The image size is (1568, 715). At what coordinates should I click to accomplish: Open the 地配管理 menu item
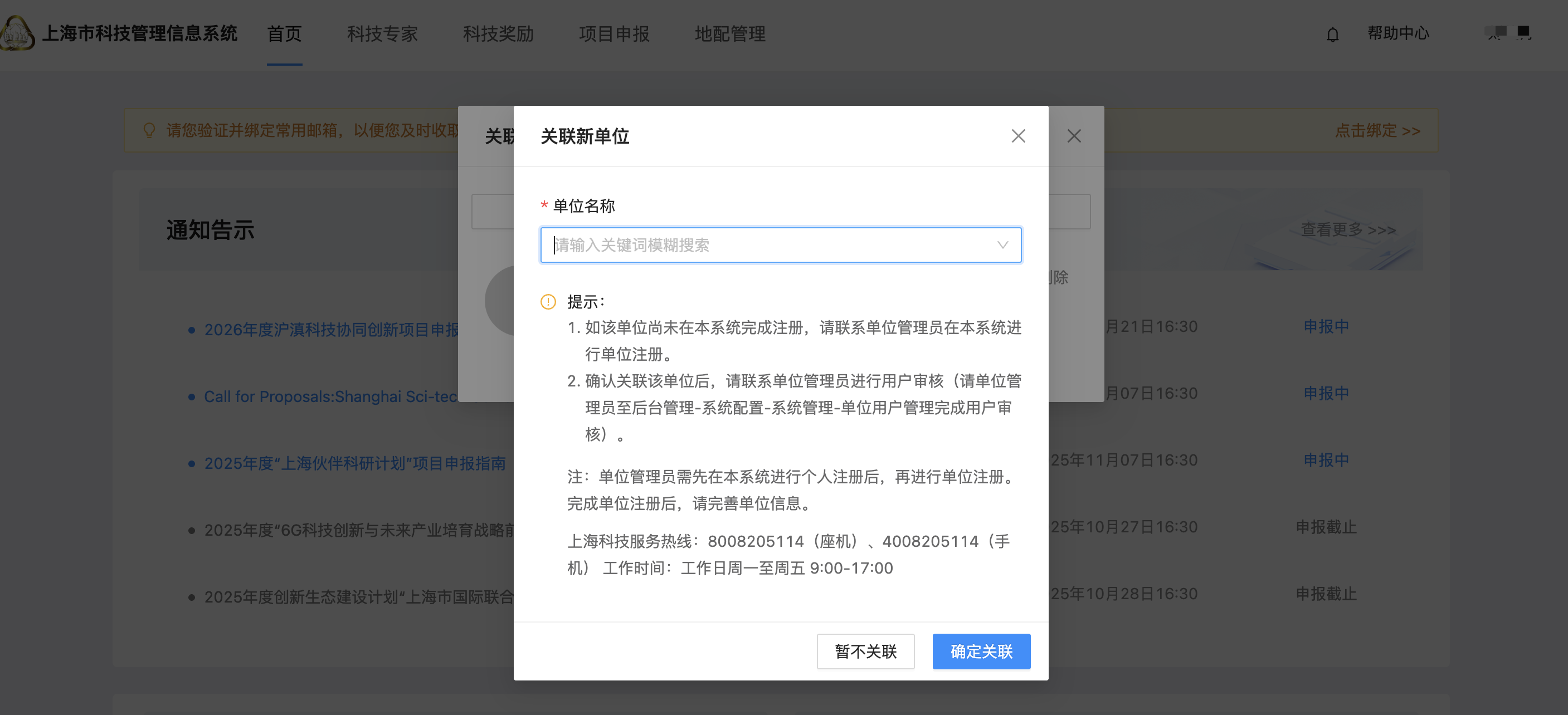click(x=730, y=34)
